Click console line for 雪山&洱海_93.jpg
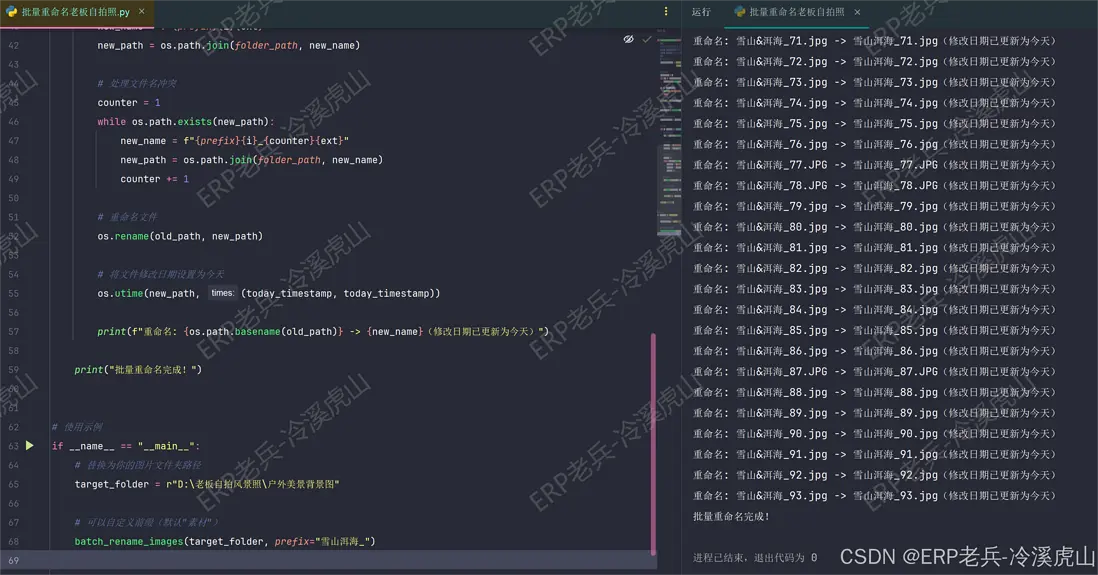This screenshot has height=575, width=1098. [874, 496]
